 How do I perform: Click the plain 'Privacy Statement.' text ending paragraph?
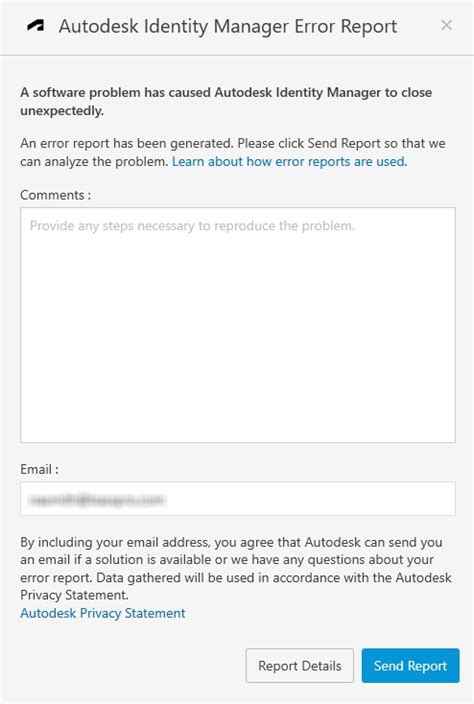(x=75, y=595)
